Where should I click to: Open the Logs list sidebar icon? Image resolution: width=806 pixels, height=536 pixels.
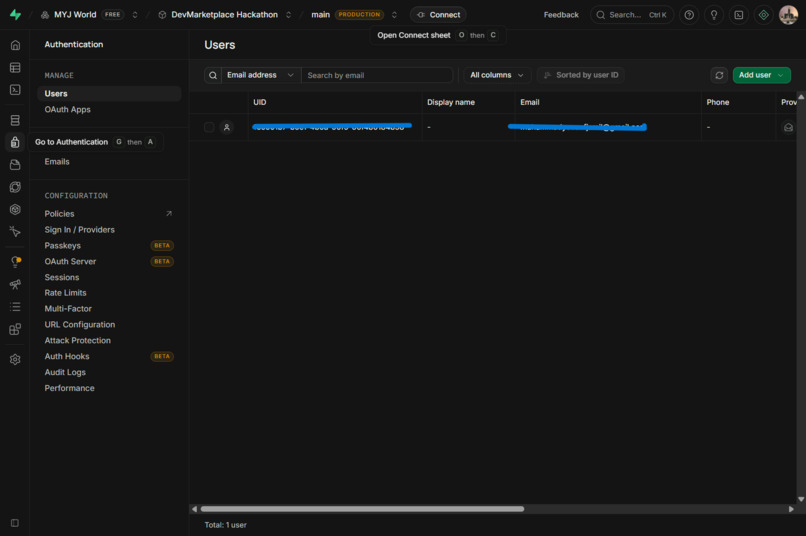(15, 307)
